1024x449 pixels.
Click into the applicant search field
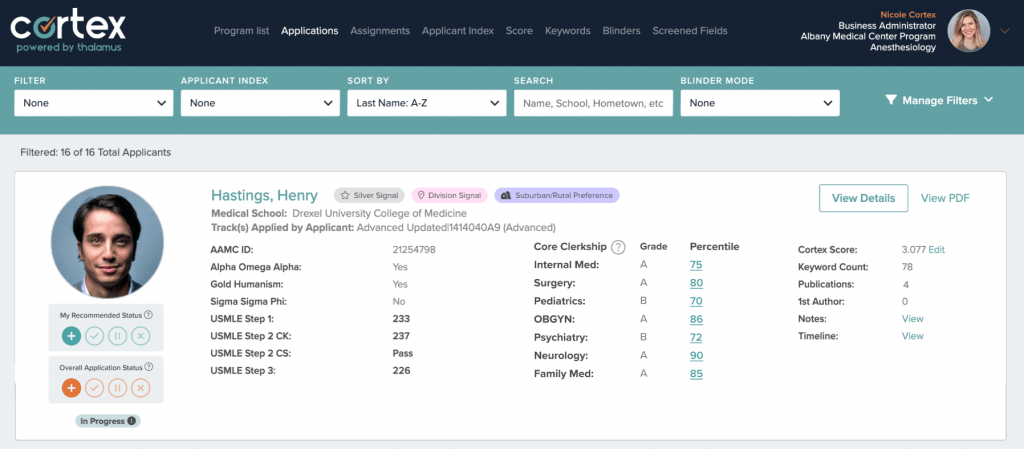point(593,103)
